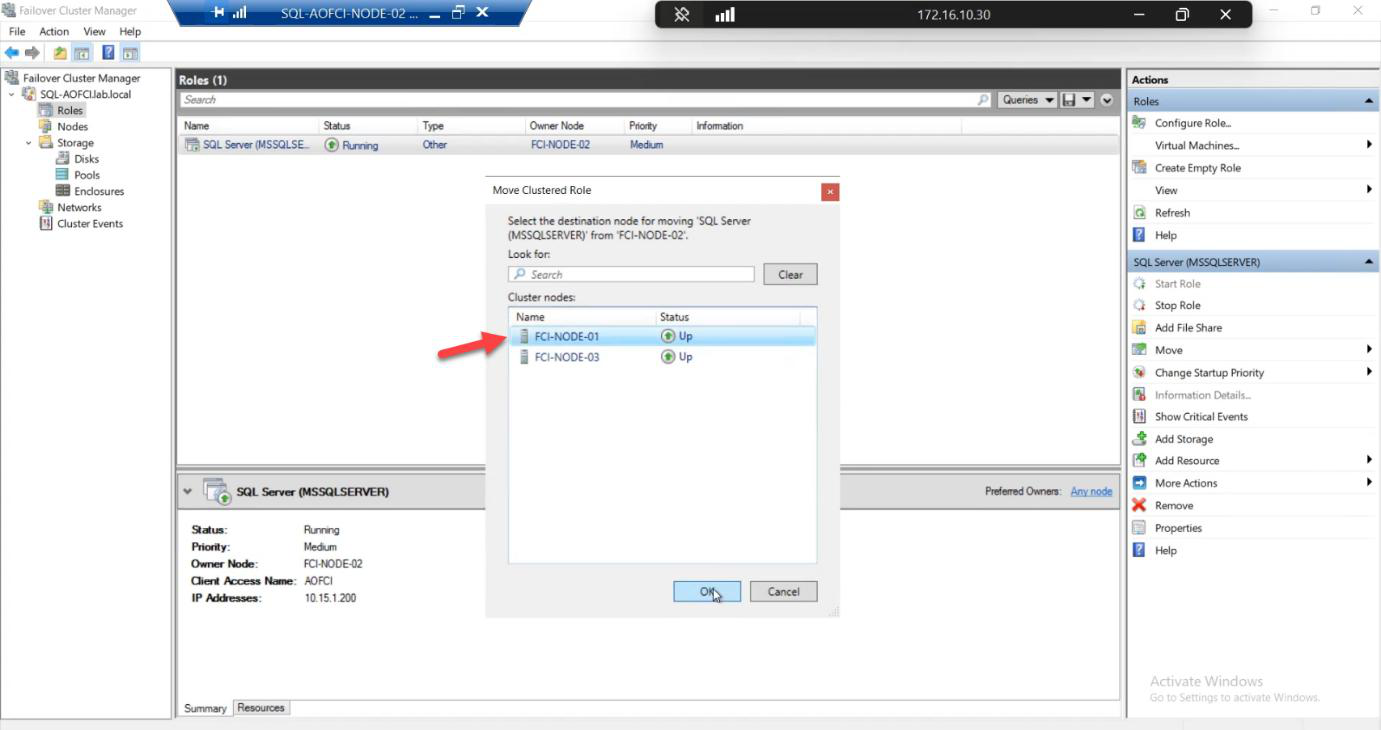Click the Remove action
This screenshot has height=730, width=1381.
(x=1173, y=506)
